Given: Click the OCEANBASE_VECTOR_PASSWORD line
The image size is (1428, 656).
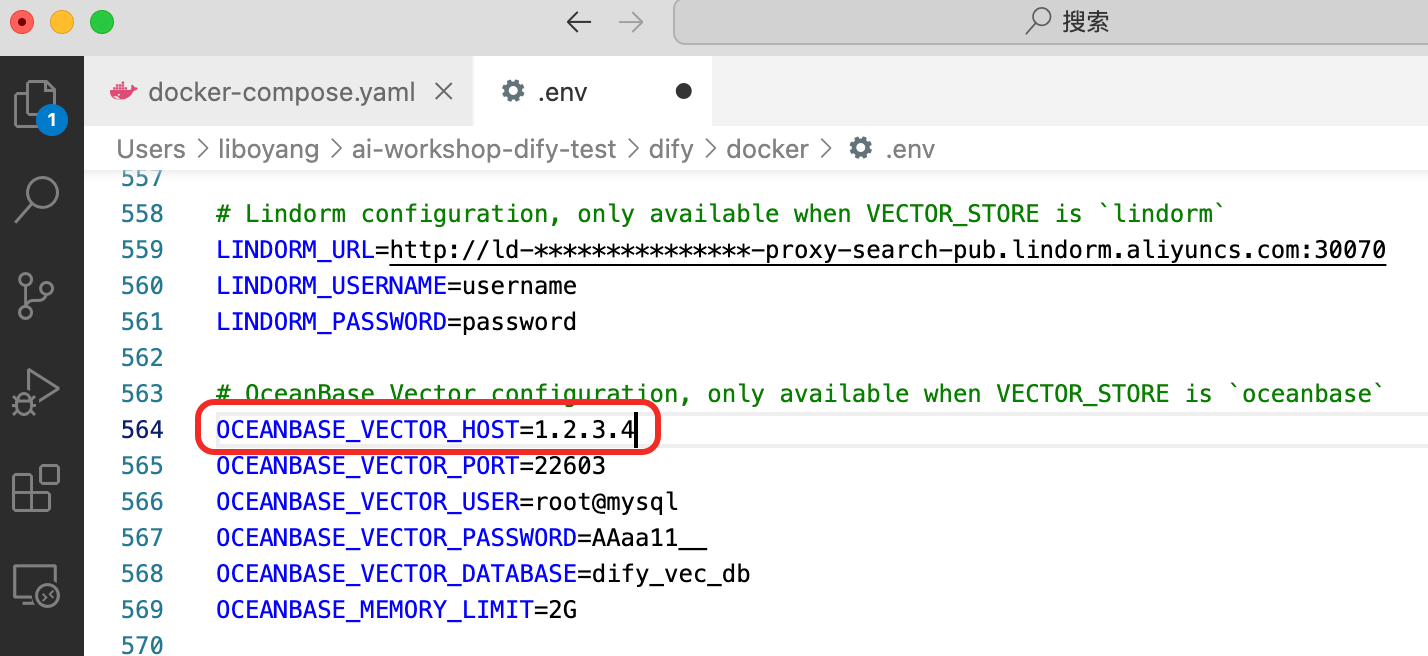Looking at the screenshot, I should (461, 538).
